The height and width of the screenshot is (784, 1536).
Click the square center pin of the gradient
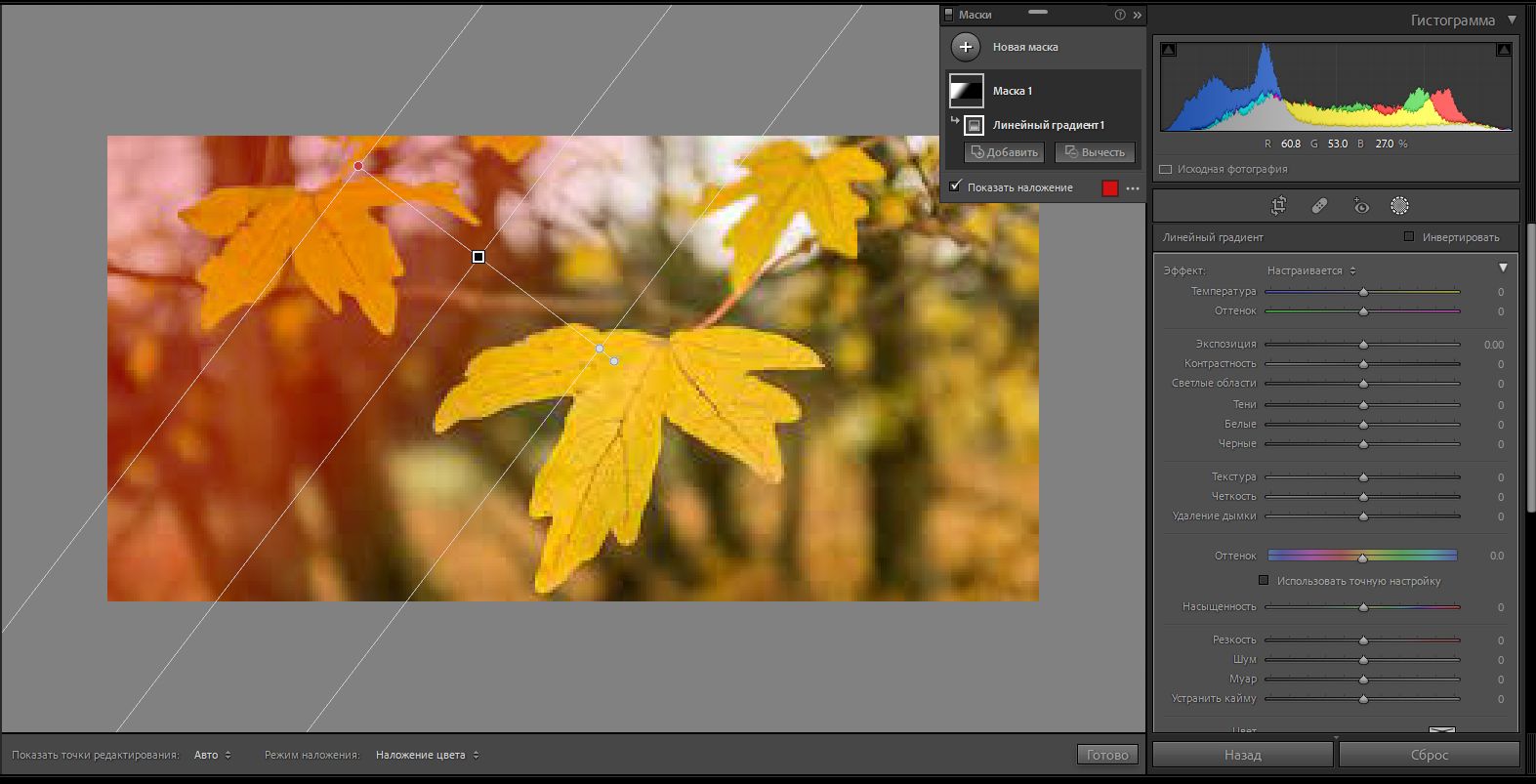click(478, 257)
